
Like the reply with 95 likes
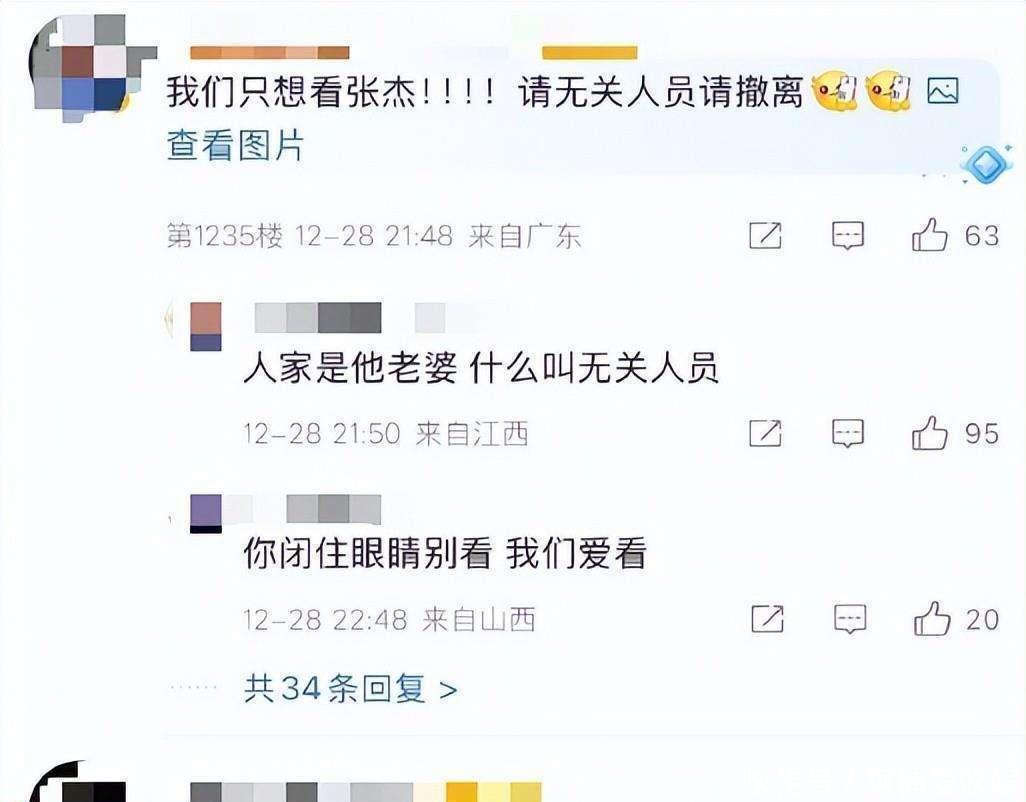929,432
